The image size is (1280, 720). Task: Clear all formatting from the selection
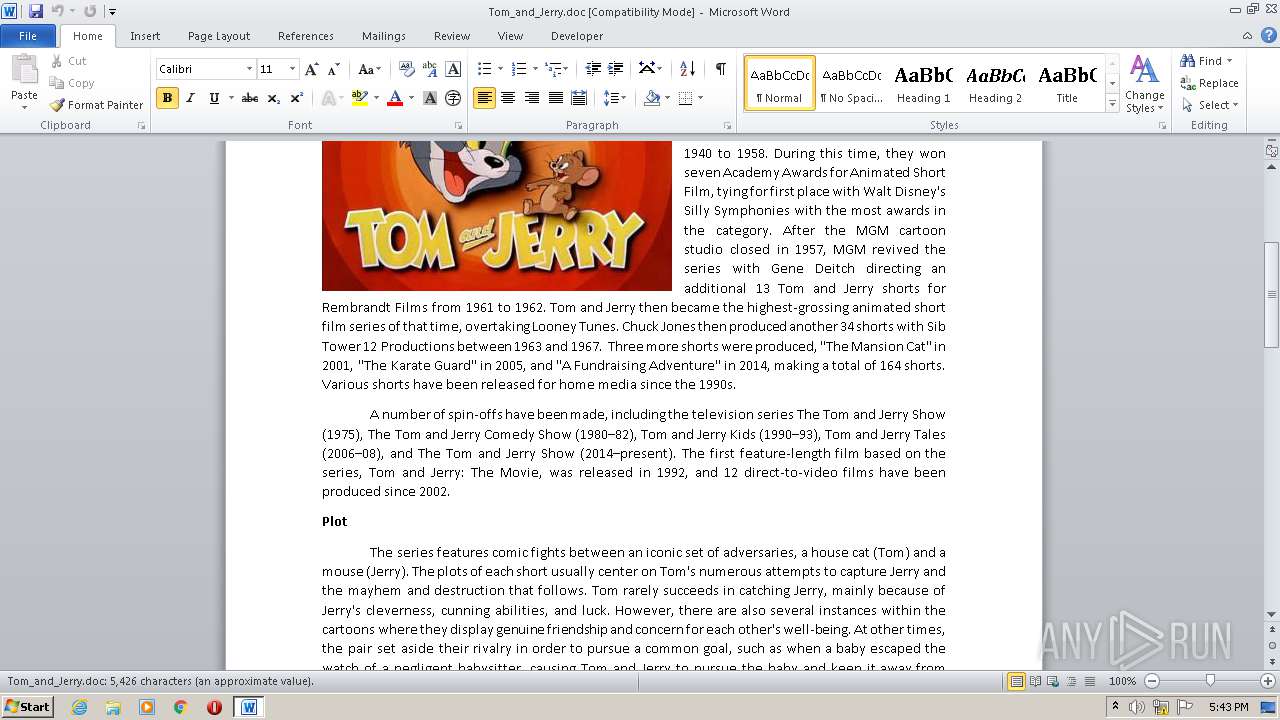406,69
